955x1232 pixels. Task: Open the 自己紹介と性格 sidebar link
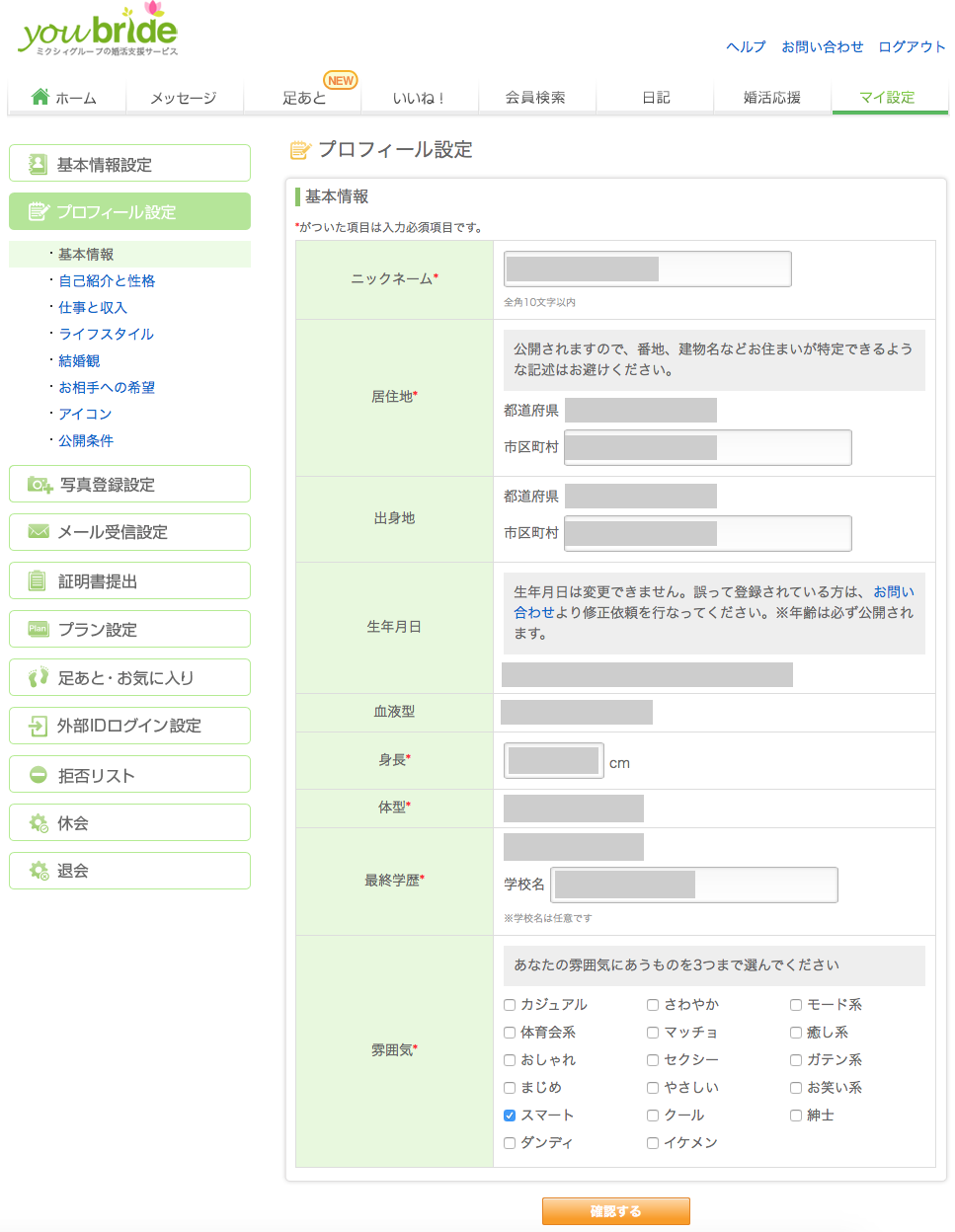107,281
